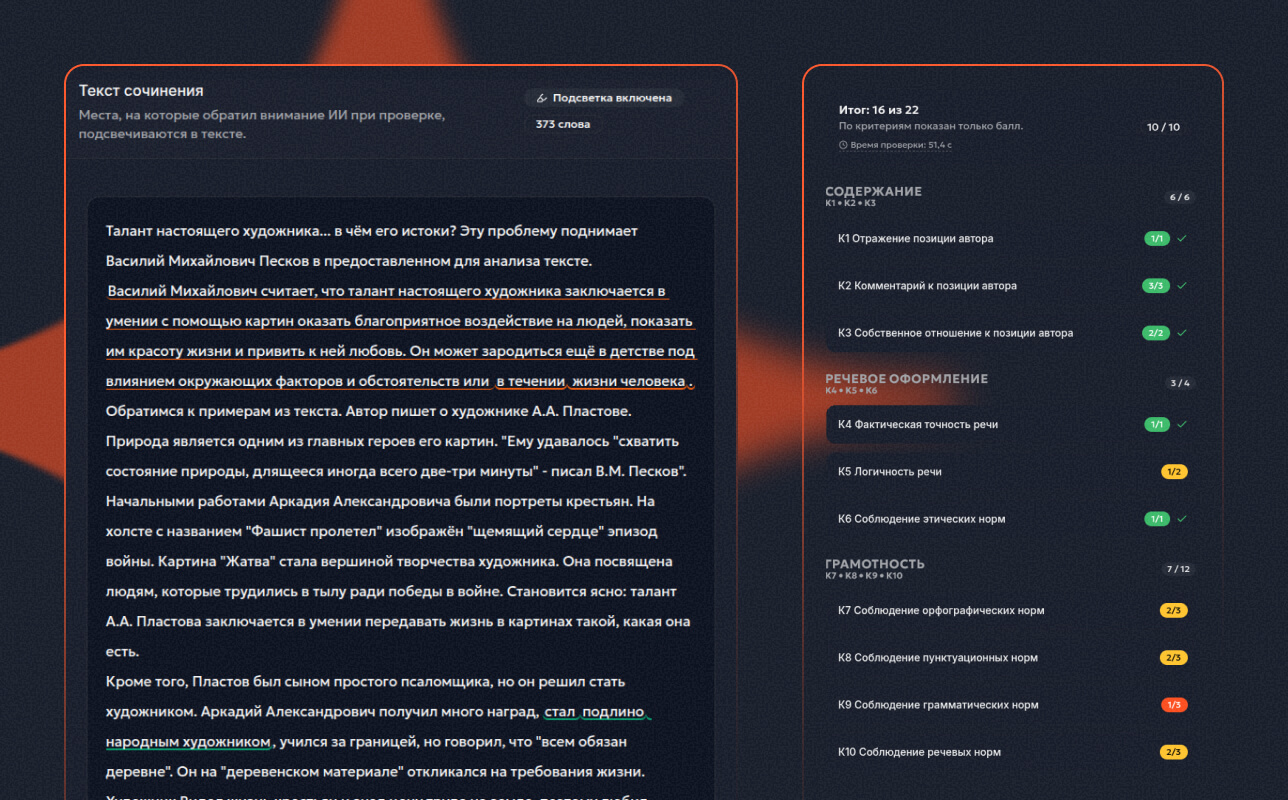The image size is (1288, 800).
Task: Toggle the «Подсветка включена» highlight switch
Action: 604,98
